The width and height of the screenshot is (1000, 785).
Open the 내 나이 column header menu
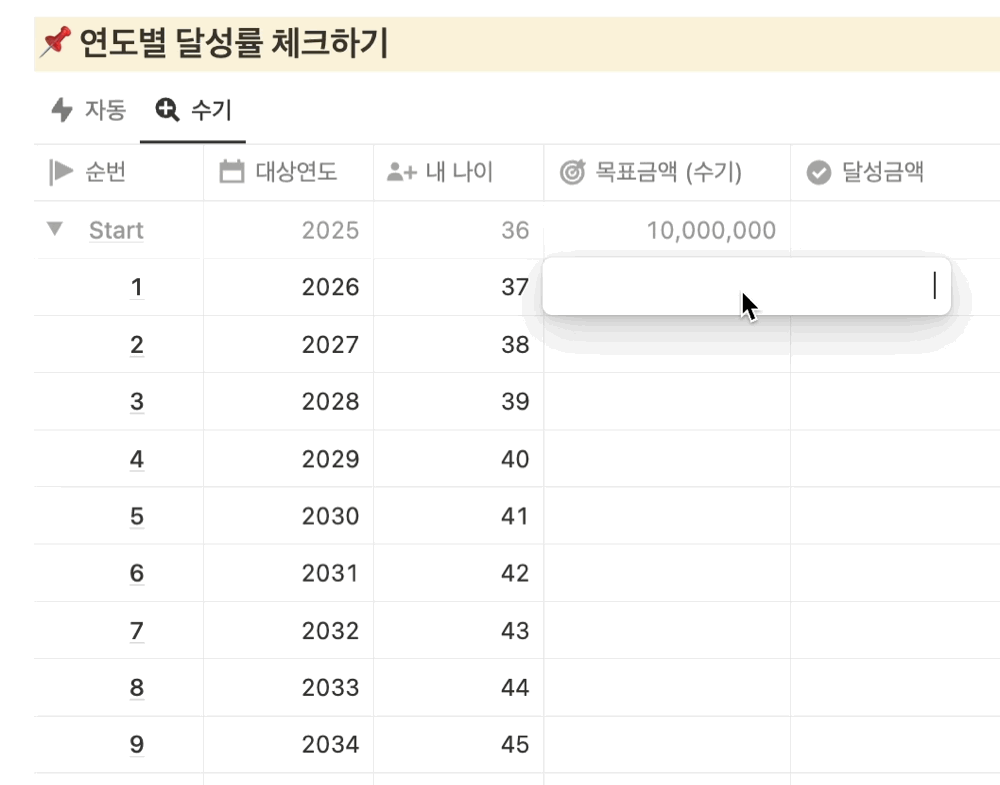(459, 172)
